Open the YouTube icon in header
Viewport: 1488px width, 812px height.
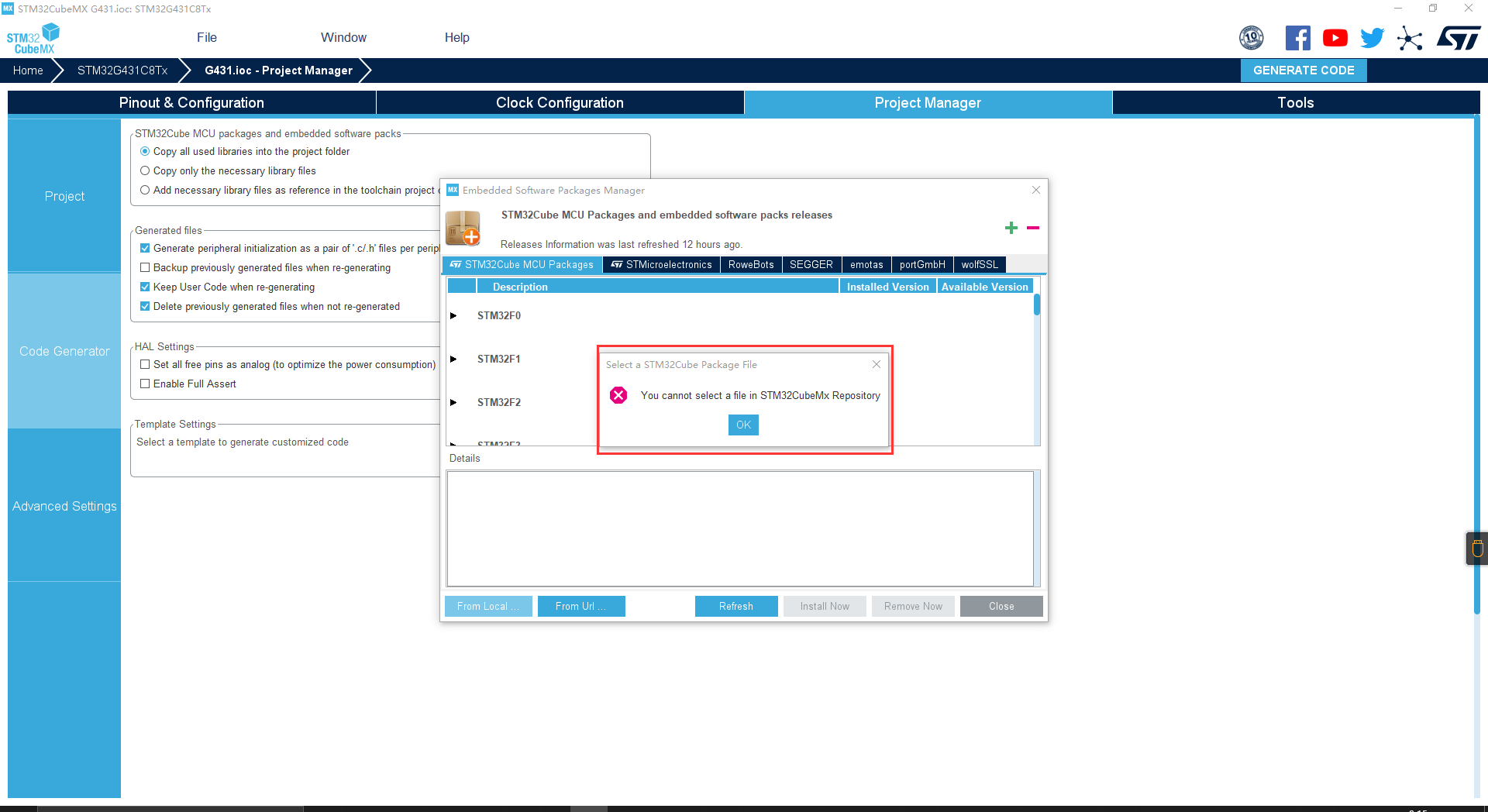pyautogui.click(x=1335, y=37)
